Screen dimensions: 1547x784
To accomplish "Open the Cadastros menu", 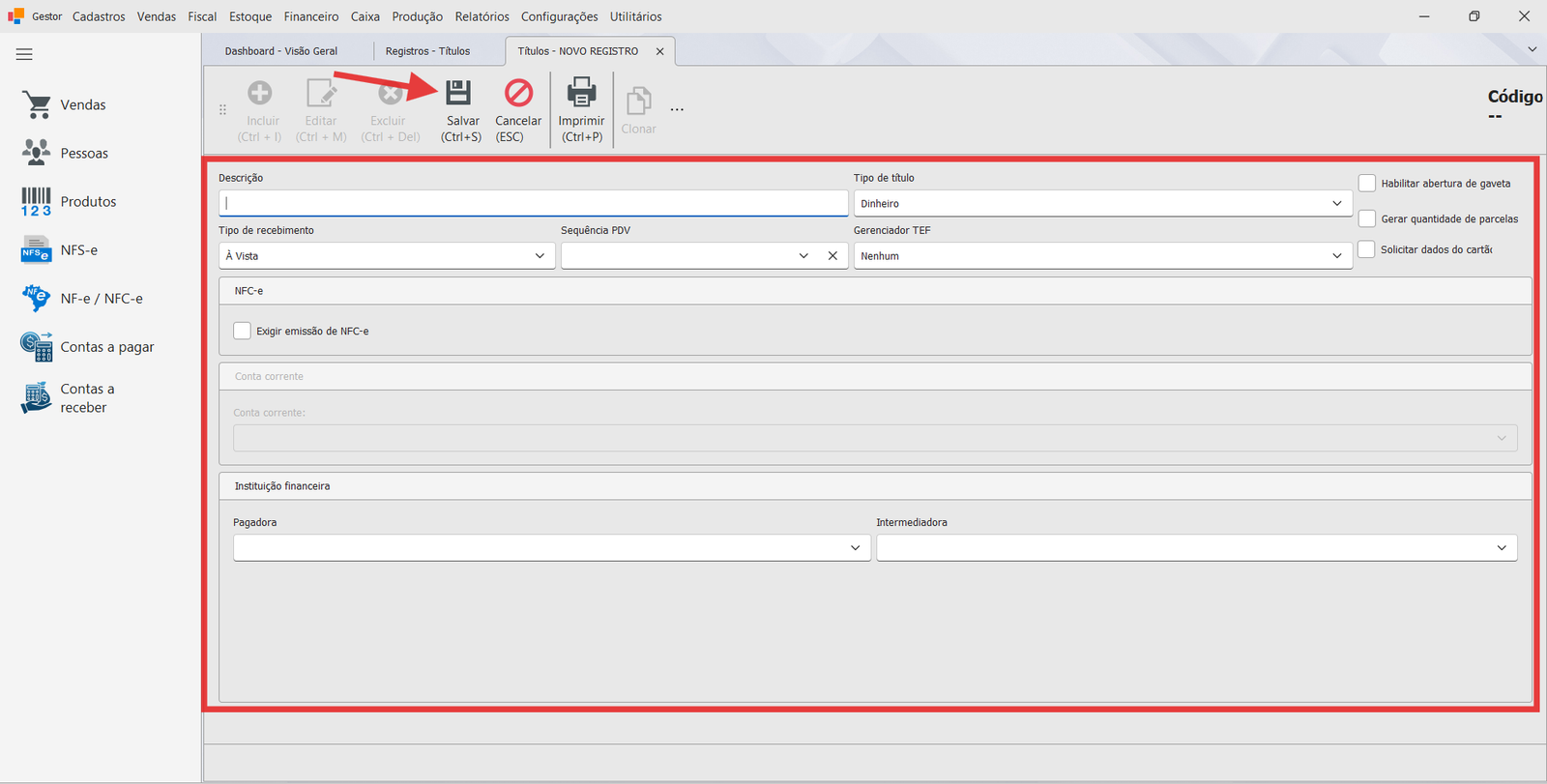I will pyautogui.click(x=99, y=16).
